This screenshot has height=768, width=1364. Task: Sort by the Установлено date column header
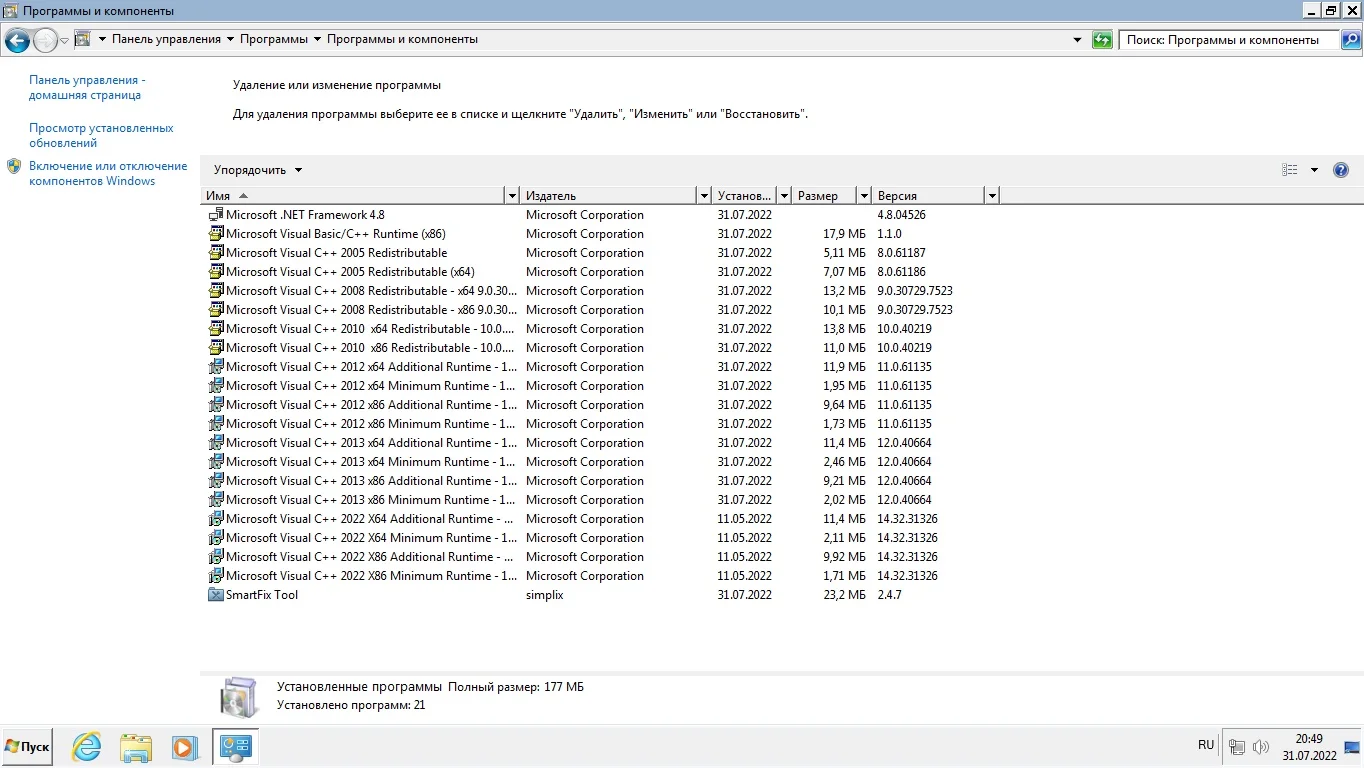point(744,196)
